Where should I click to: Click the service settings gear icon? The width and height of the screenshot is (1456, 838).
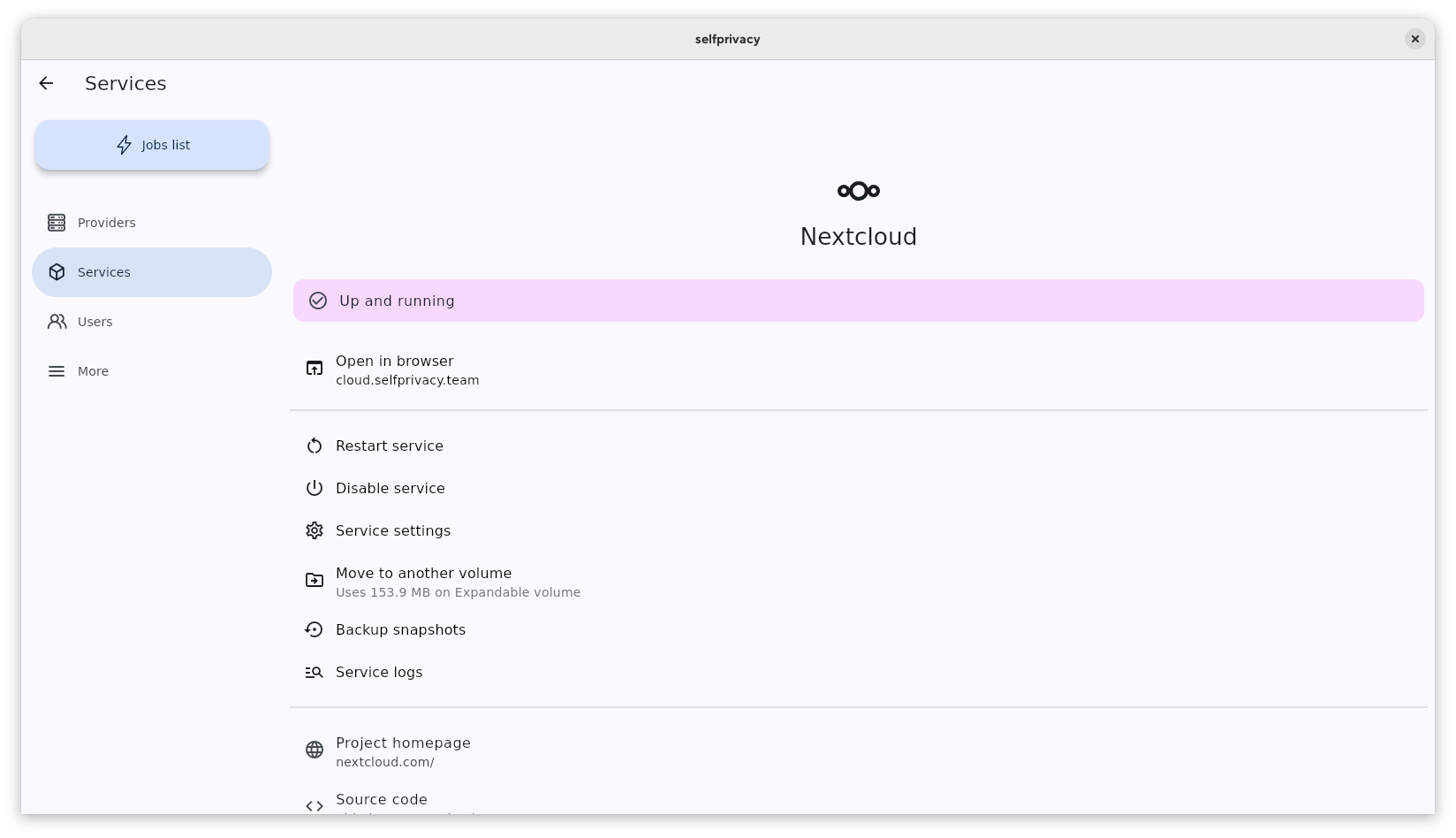click(x=315, y=530)
